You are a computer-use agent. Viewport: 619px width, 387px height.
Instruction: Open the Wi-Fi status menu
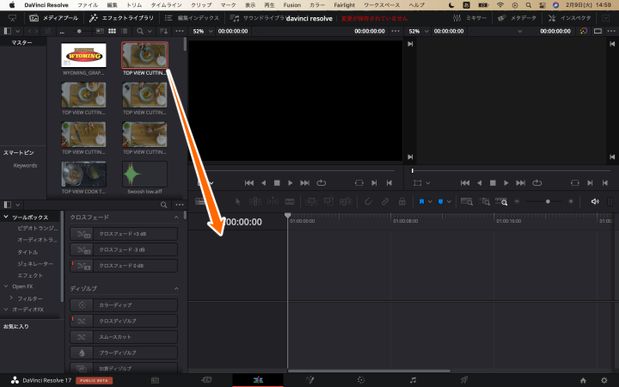pos(500,5)
